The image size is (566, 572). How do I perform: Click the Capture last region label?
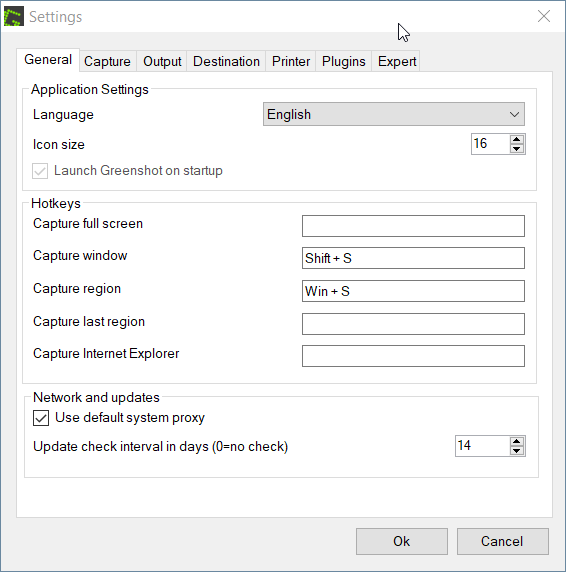[89, 321]
